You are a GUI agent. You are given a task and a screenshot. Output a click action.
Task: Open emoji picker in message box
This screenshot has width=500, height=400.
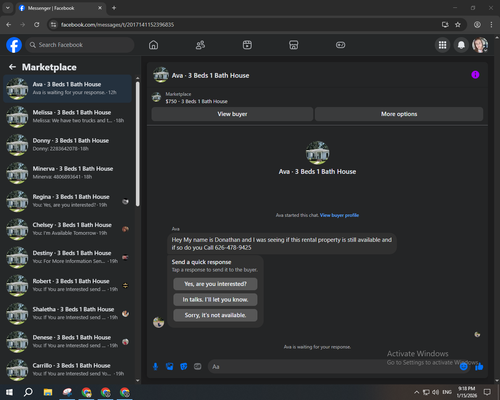(x=463, y=367)
